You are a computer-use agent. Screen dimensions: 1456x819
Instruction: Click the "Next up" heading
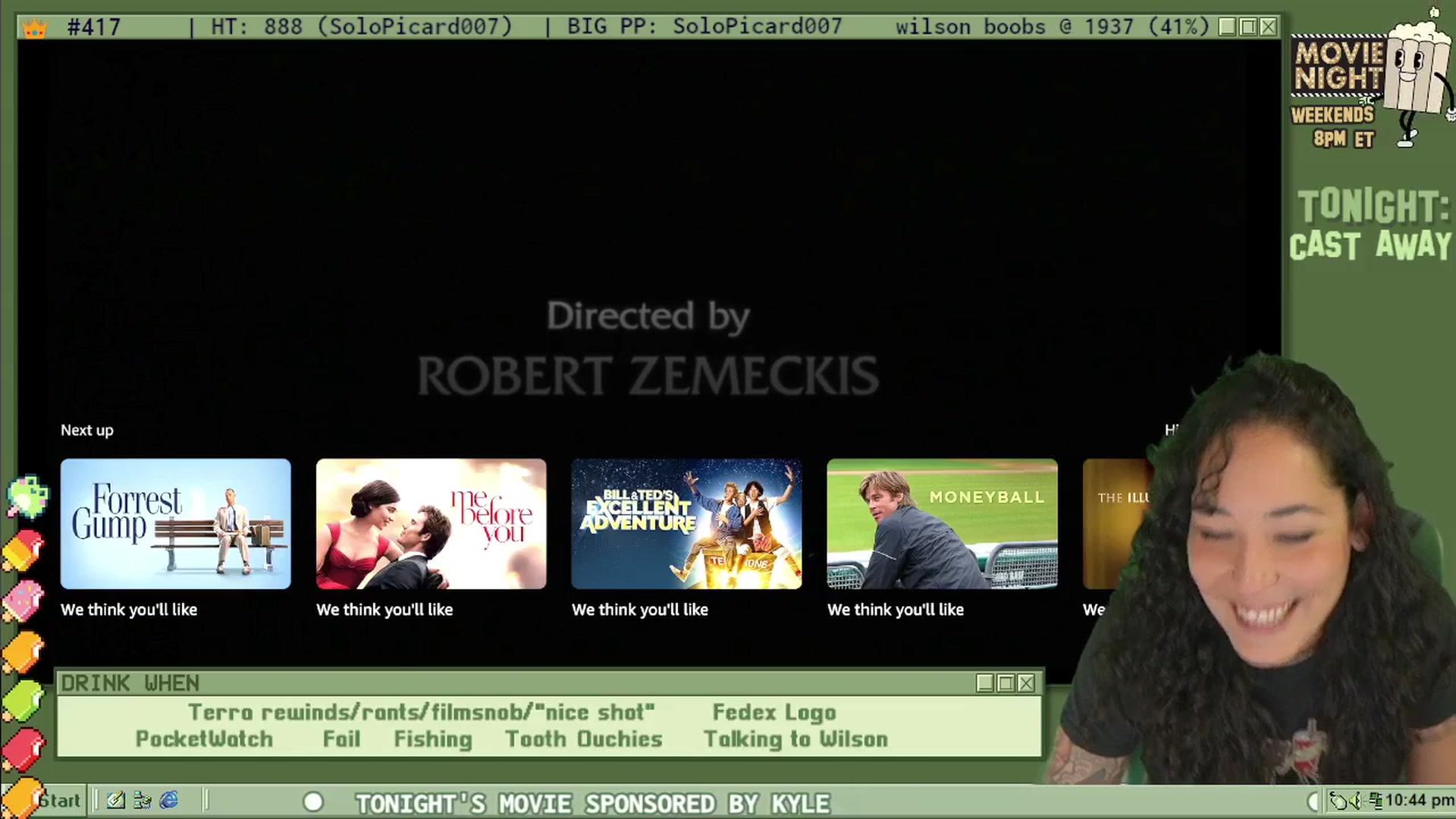pyautogui.click(x=87, y=430)
